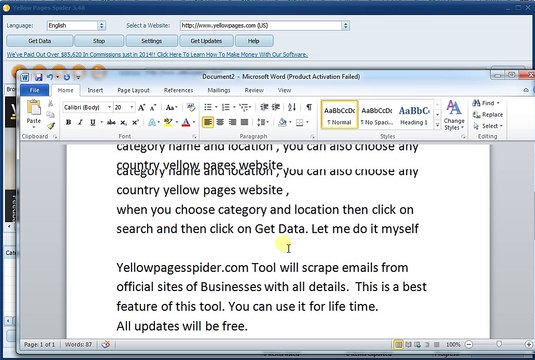Click the Format Painter brush icon

click(51, 126)
